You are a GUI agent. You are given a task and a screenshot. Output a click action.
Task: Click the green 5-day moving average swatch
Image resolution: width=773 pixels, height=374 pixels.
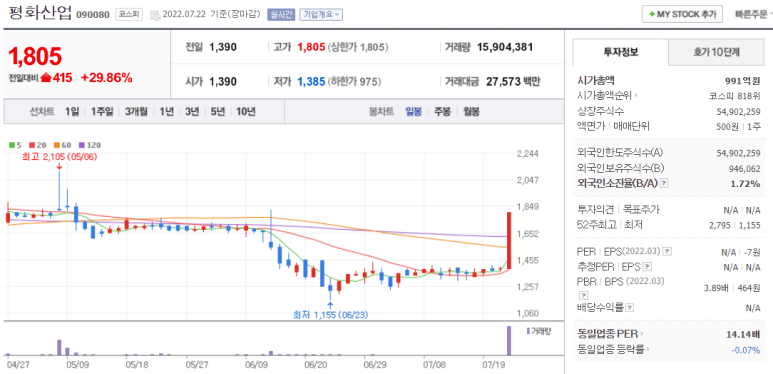point(12,145)
